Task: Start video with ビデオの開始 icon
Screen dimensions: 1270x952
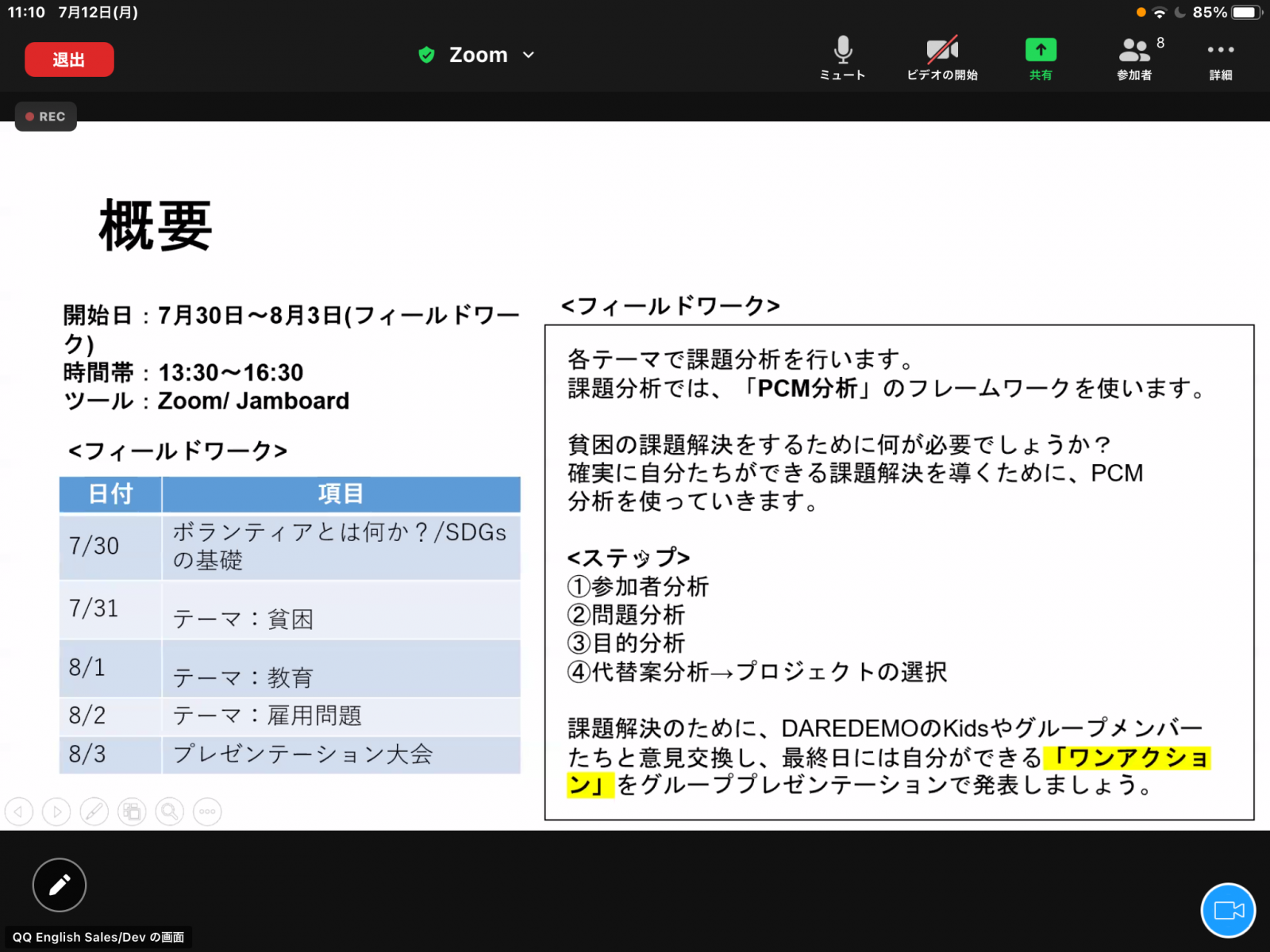Action: click(x=942, y=59)
